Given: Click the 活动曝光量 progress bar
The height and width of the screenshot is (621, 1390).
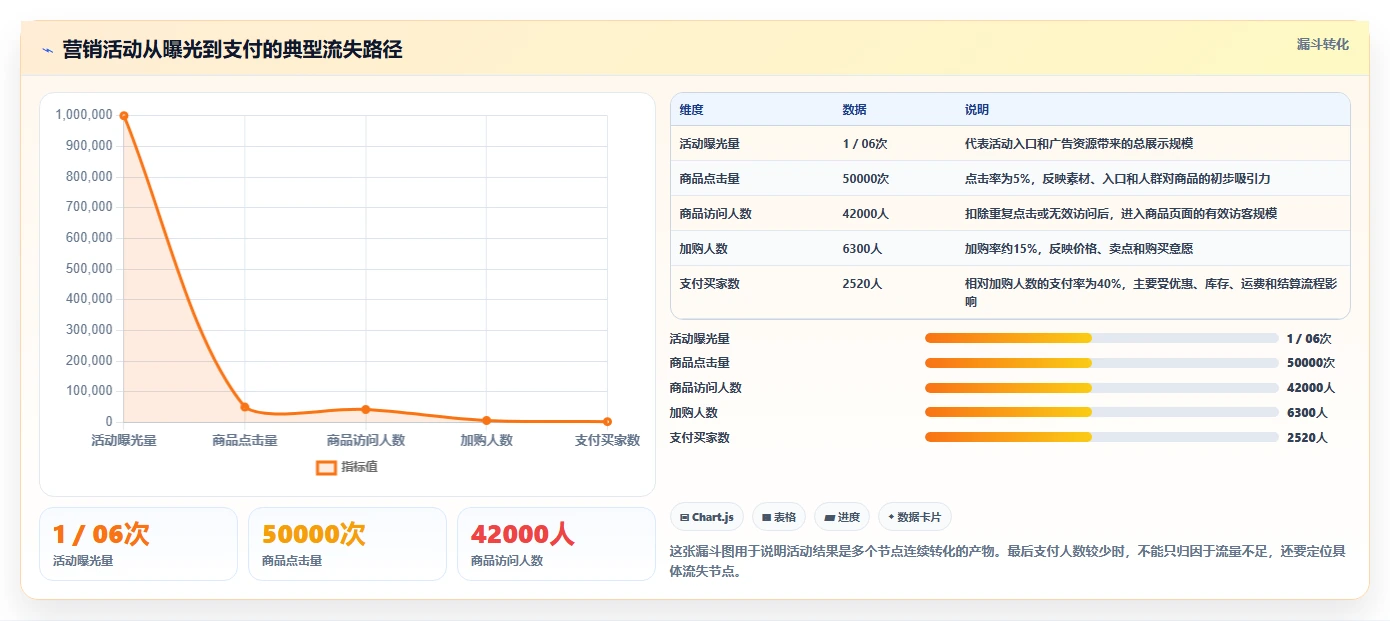Looking at the screenshot, I should coord(1102,338).
